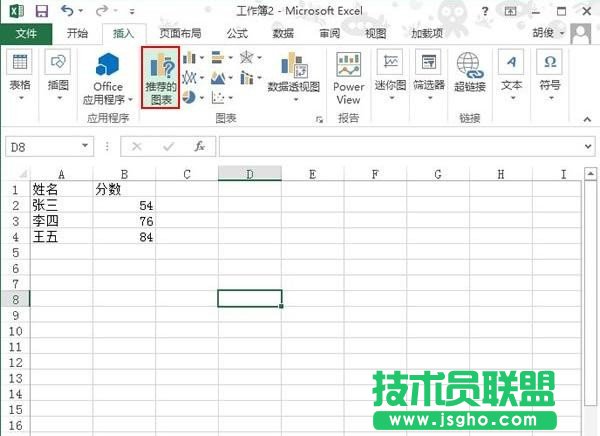
Task: Open 迷你图 sparklines group
Action: pos(390,76)
